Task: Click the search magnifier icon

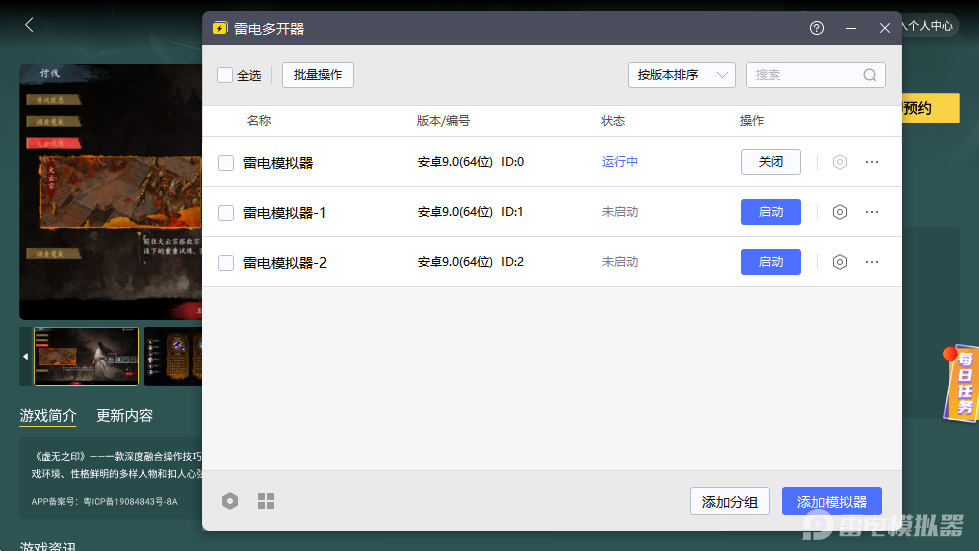Action: (870, 75)
